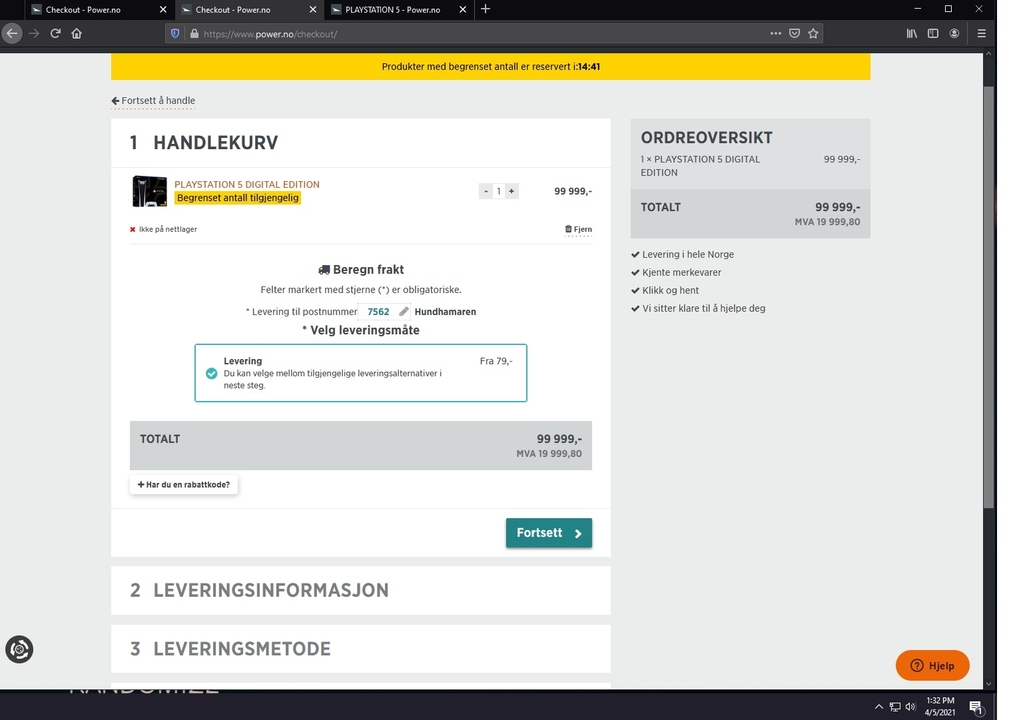
Task: Open the Firefox Library icon
Action: [x=911, y=33]
